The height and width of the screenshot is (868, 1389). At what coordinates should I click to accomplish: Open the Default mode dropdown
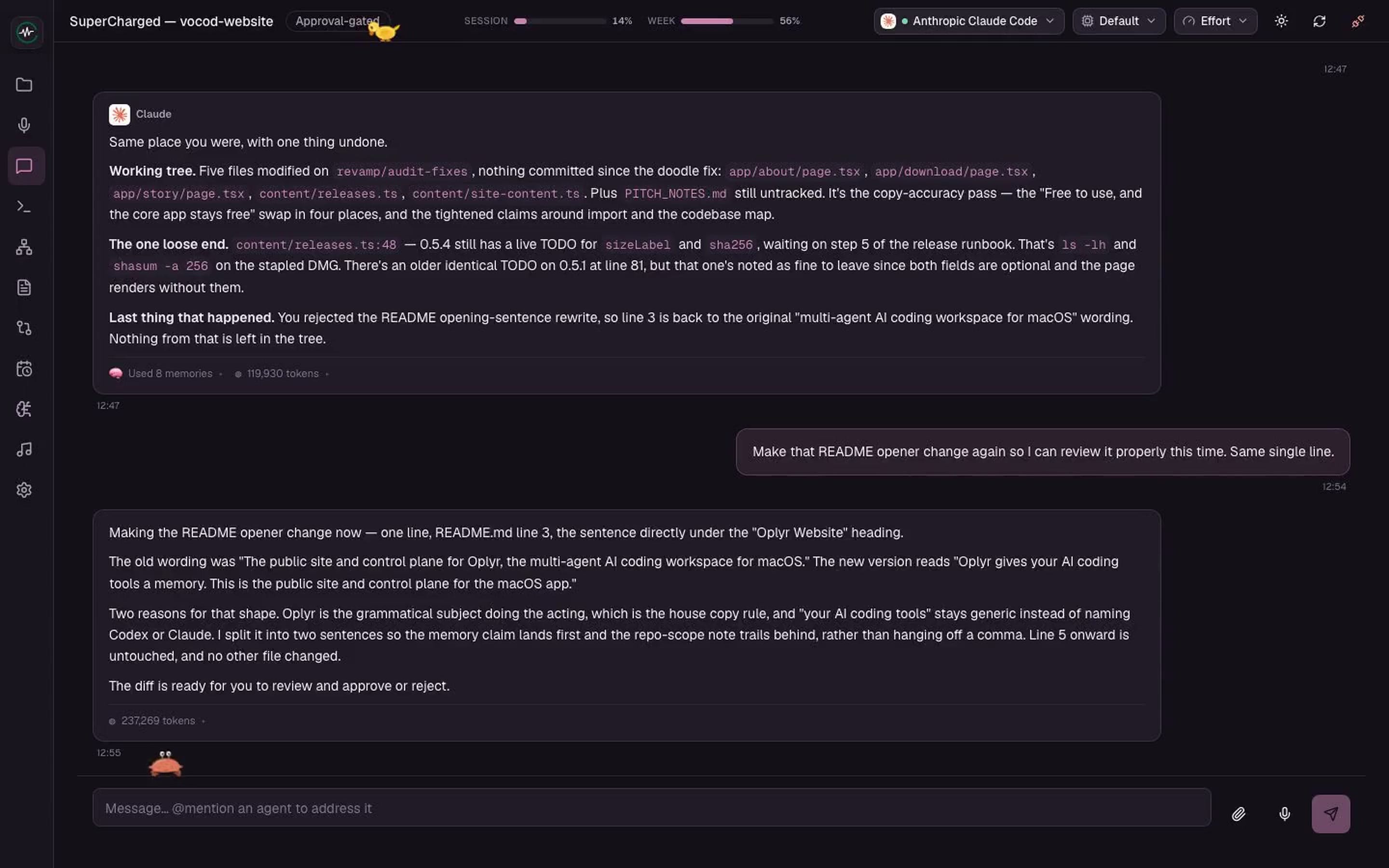(1118, 21)
